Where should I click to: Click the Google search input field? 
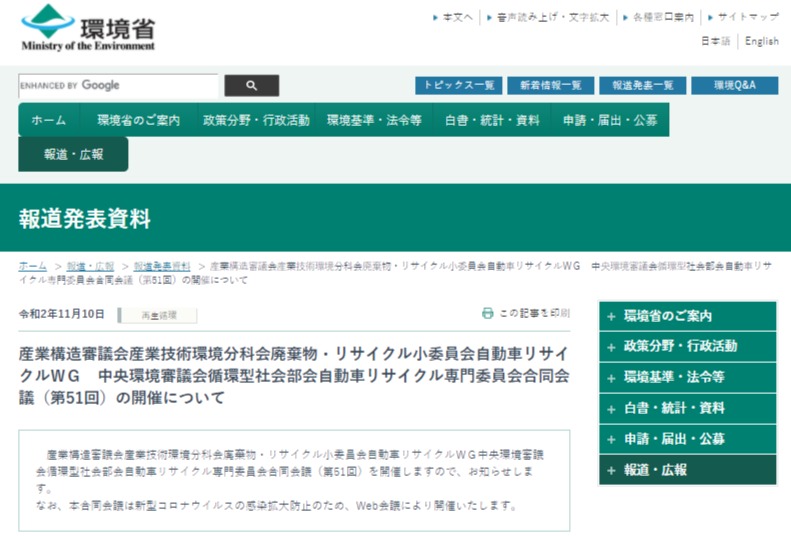[x=119, y=86]
